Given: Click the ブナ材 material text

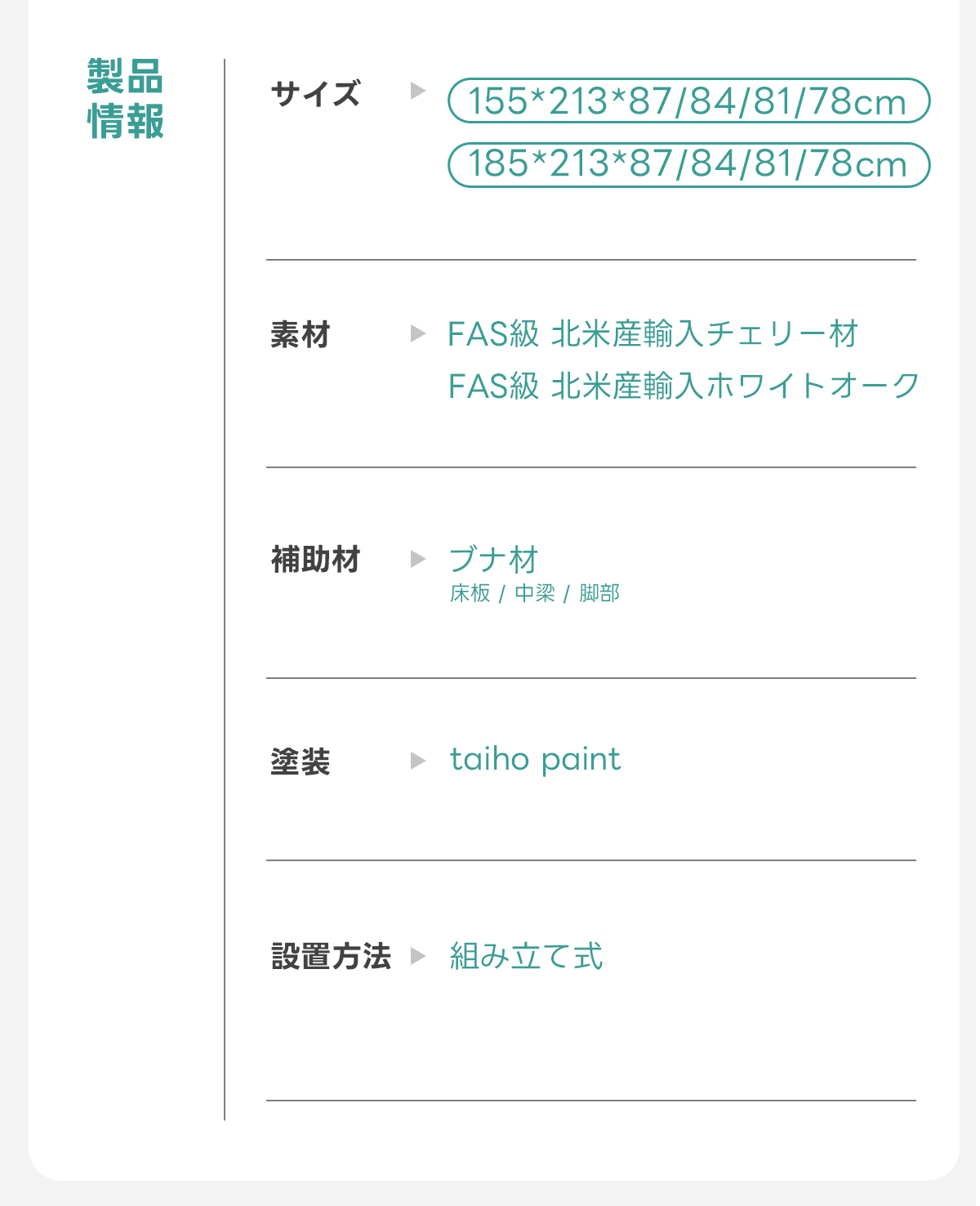Looking at the screenshot, I should click(x=493, y=561).
